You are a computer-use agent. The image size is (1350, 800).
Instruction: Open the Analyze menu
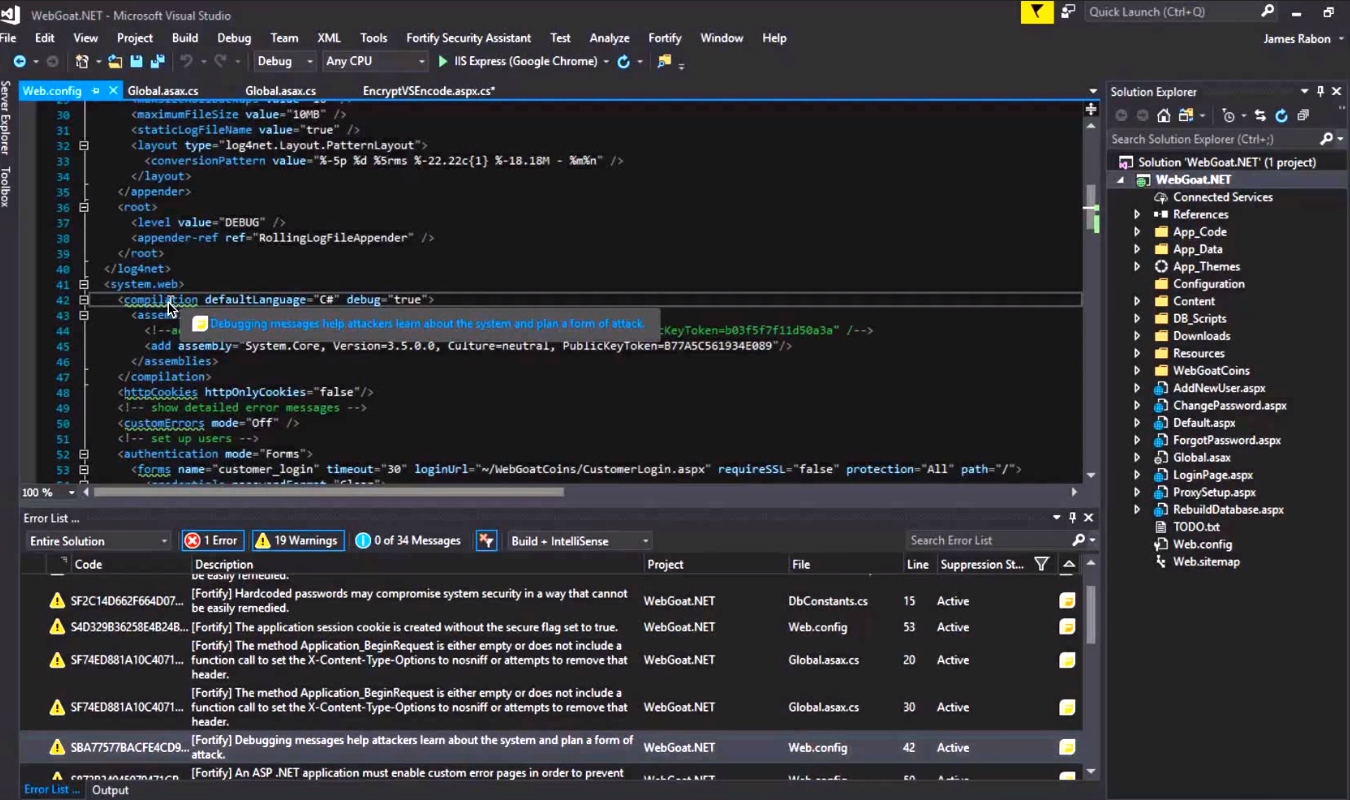coord(609,38)
